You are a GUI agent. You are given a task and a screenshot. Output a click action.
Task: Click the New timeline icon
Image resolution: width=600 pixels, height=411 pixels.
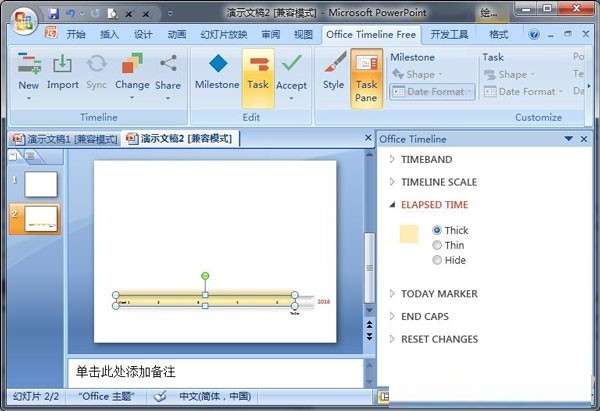tap(29, 64)
